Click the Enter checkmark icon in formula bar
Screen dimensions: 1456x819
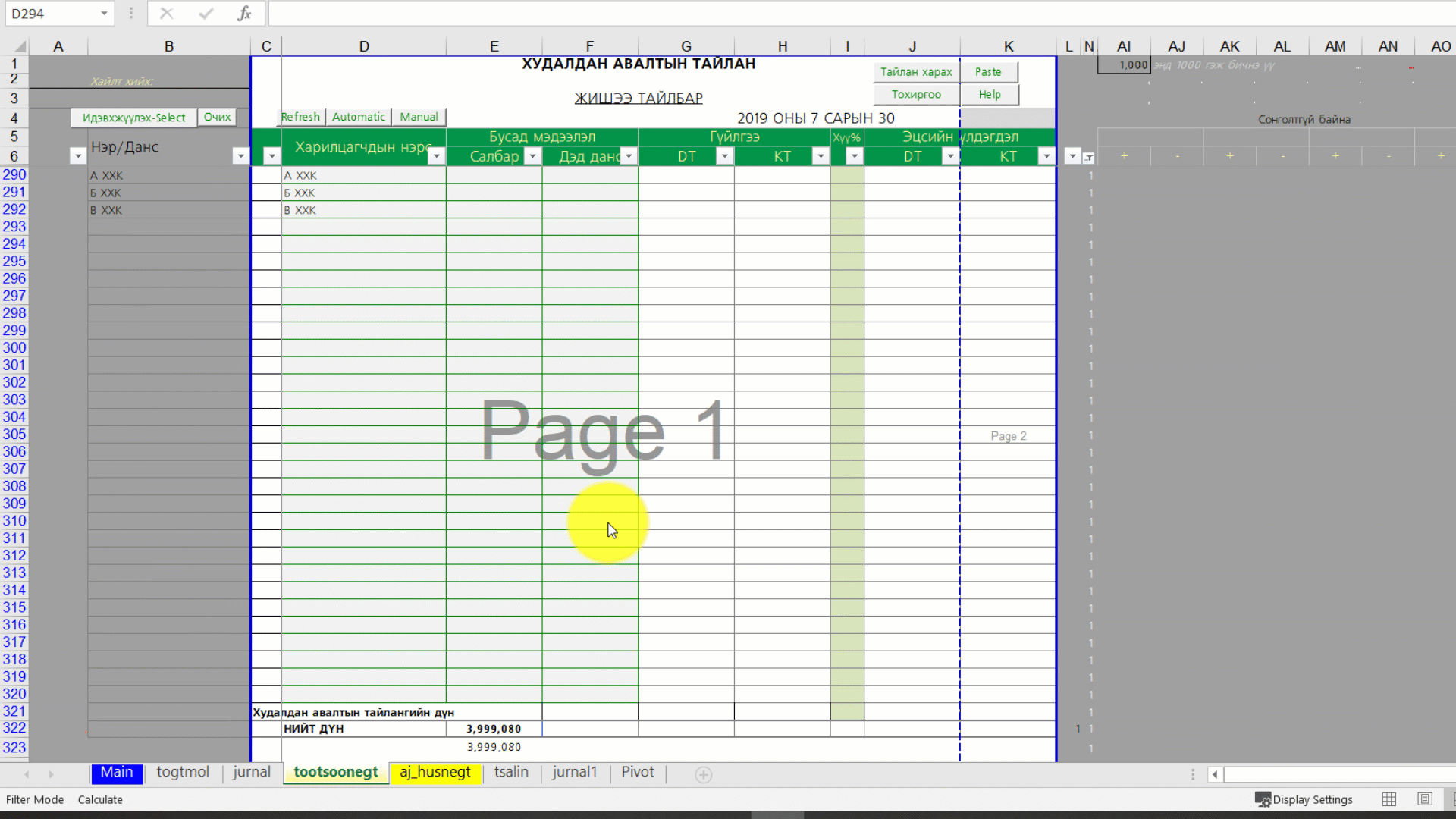coord(206,14)
